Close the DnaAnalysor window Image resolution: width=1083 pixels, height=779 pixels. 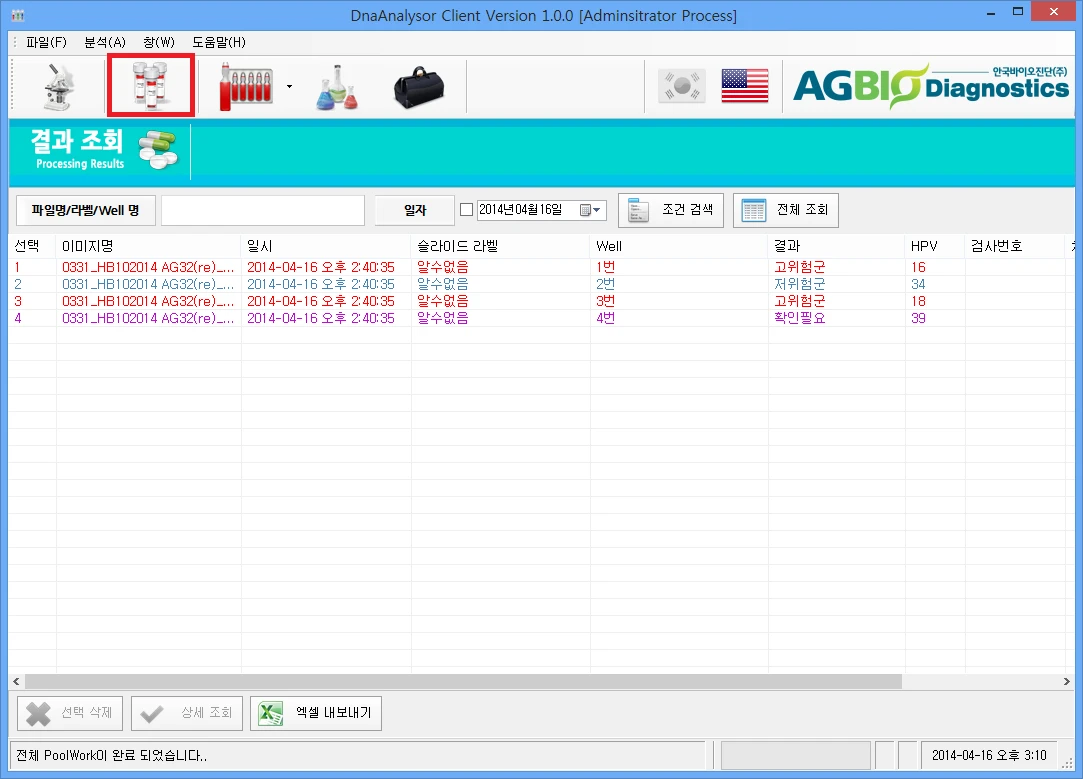click(1054, 12)
